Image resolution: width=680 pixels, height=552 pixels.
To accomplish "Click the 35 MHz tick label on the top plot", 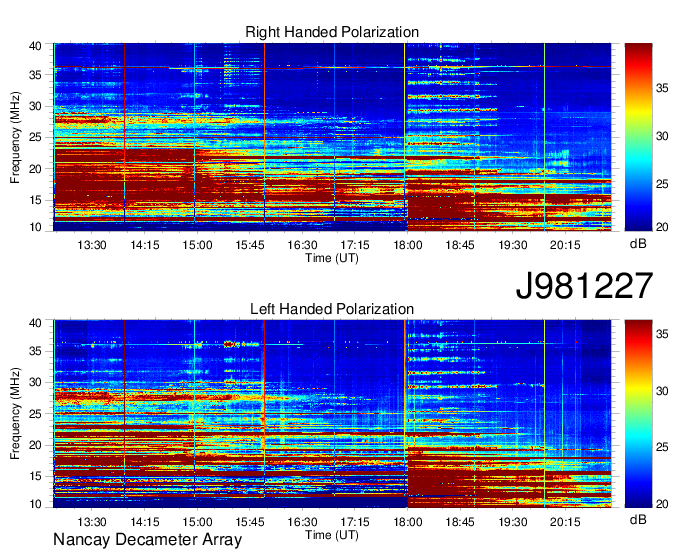I will click(35, 75).
